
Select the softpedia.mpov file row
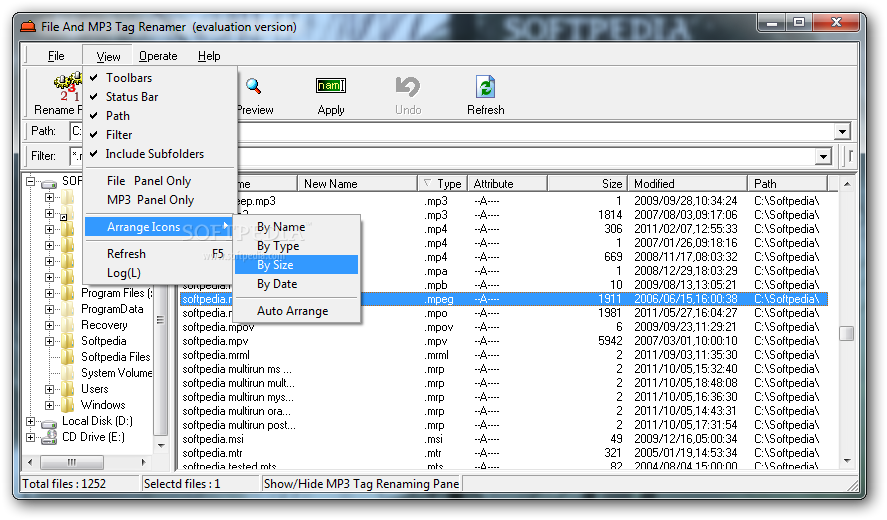click(503, 327)
